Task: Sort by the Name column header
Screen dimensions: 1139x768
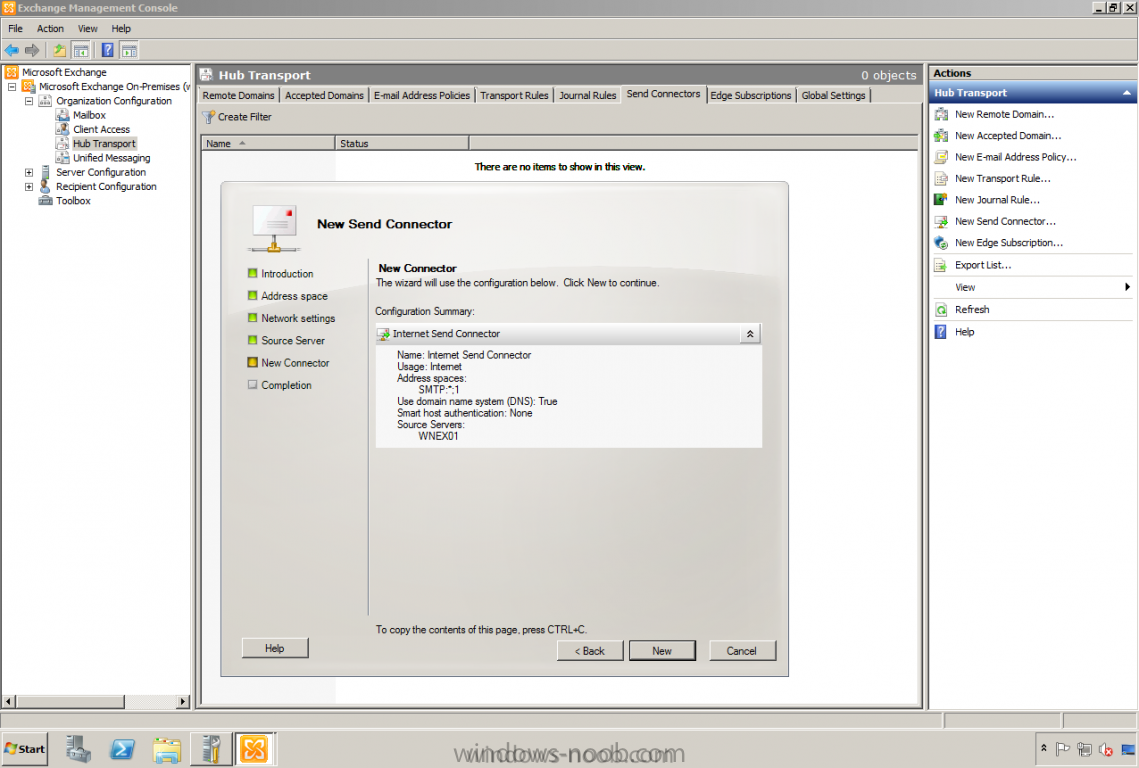Action: click(267, 144)
